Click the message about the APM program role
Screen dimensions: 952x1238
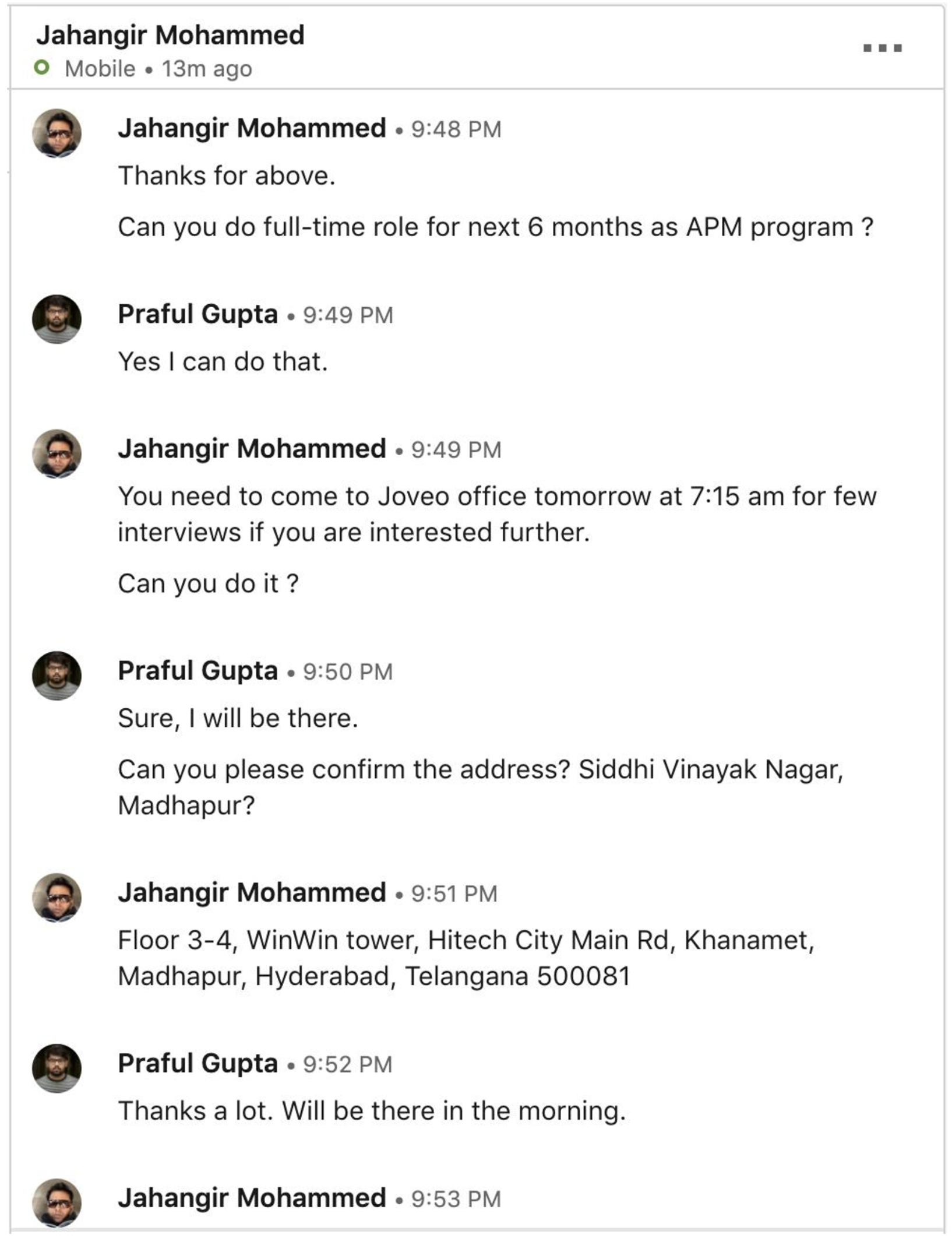[x=495, y=227]
